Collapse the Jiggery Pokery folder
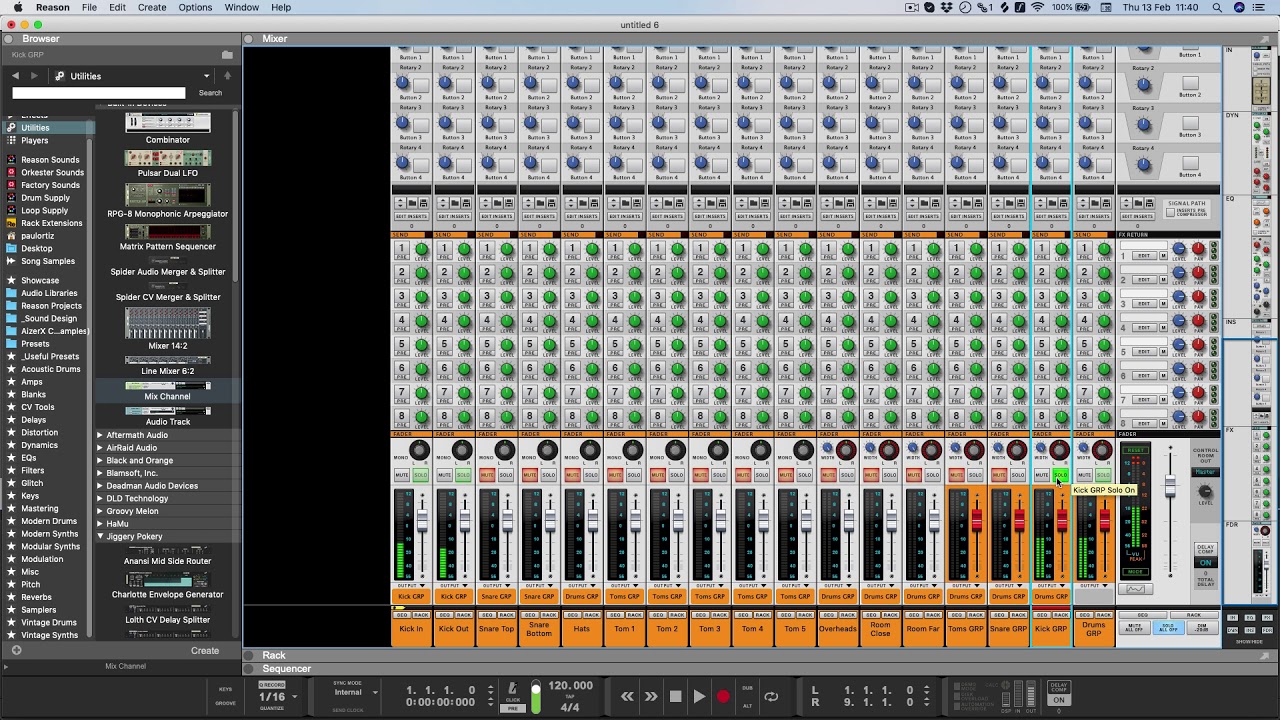Image resolution: width=1280 pixels, height=720 pixels. click(x=100, y=537)
